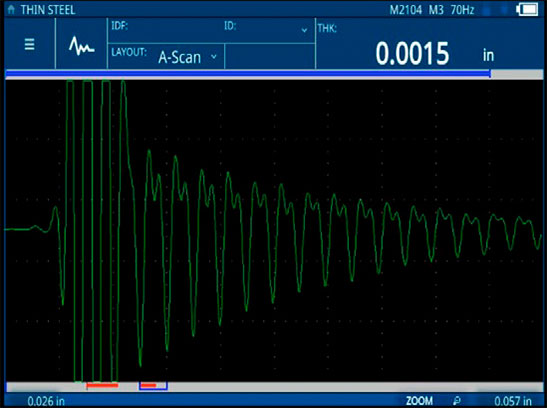Click the blue progress bar under header

click(248, 74)
